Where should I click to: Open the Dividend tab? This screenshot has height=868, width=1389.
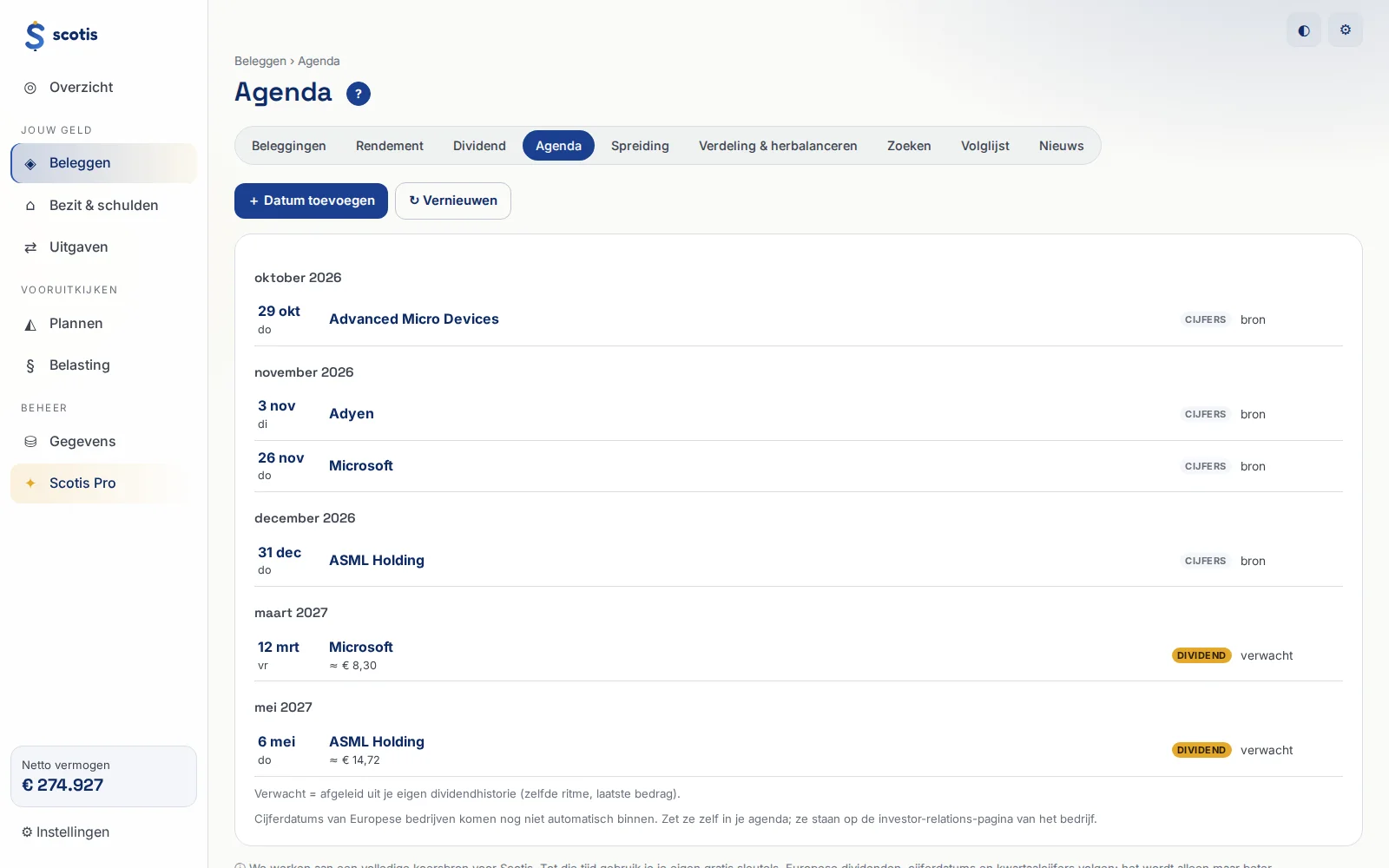479,146
